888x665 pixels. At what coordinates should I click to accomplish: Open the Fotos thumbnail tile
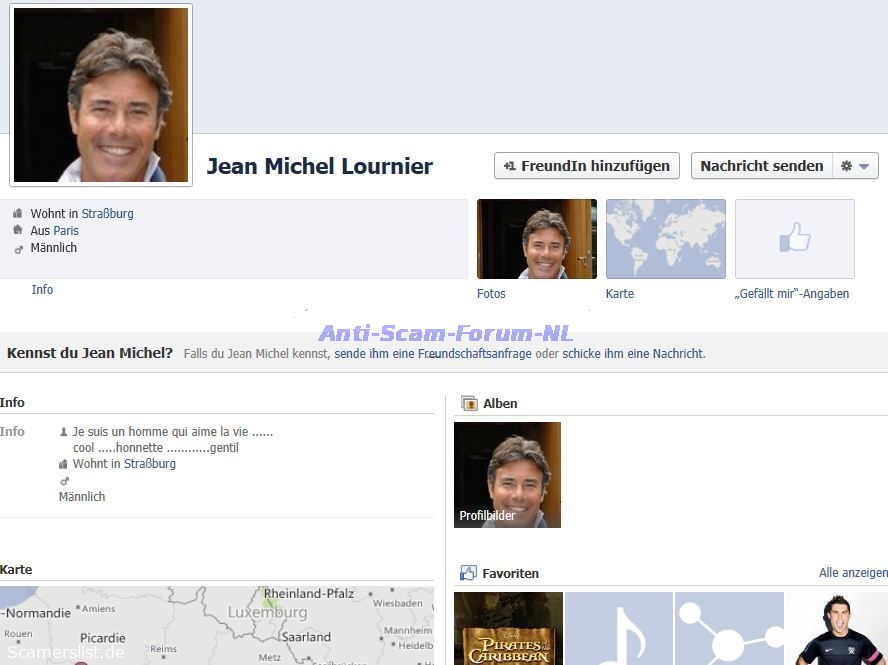536,239
